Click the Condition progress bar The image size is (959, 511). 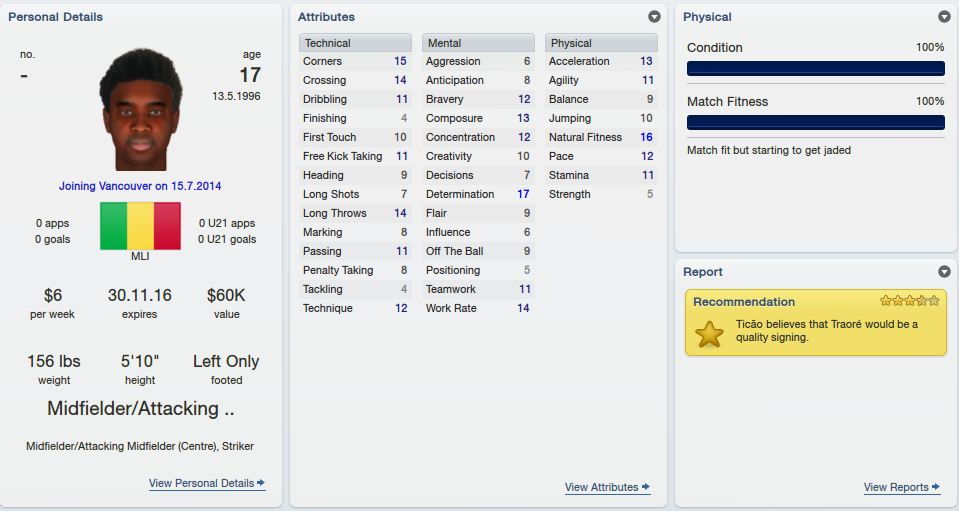coord(816,68)
